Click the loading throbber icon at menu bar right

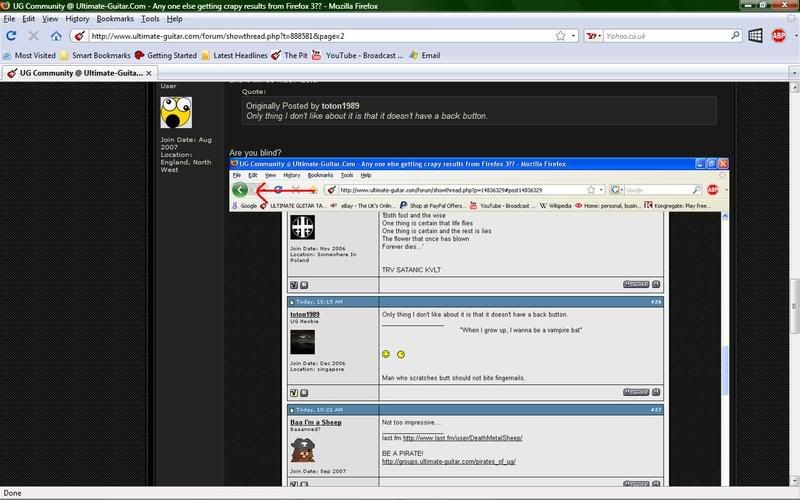(791, 19)
